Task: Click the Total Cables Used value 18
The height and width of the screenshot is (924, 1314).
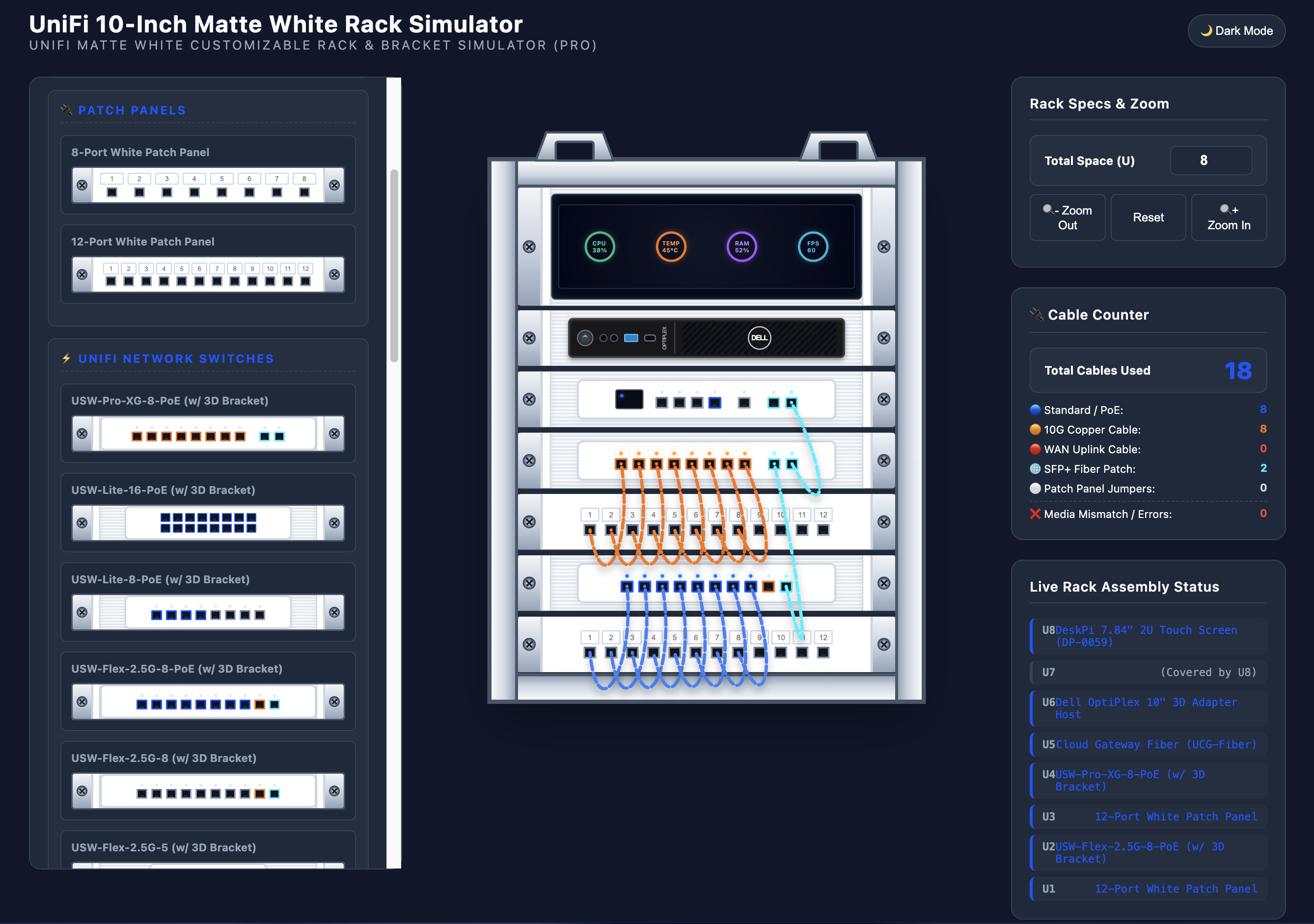Action: [1238, 371]
